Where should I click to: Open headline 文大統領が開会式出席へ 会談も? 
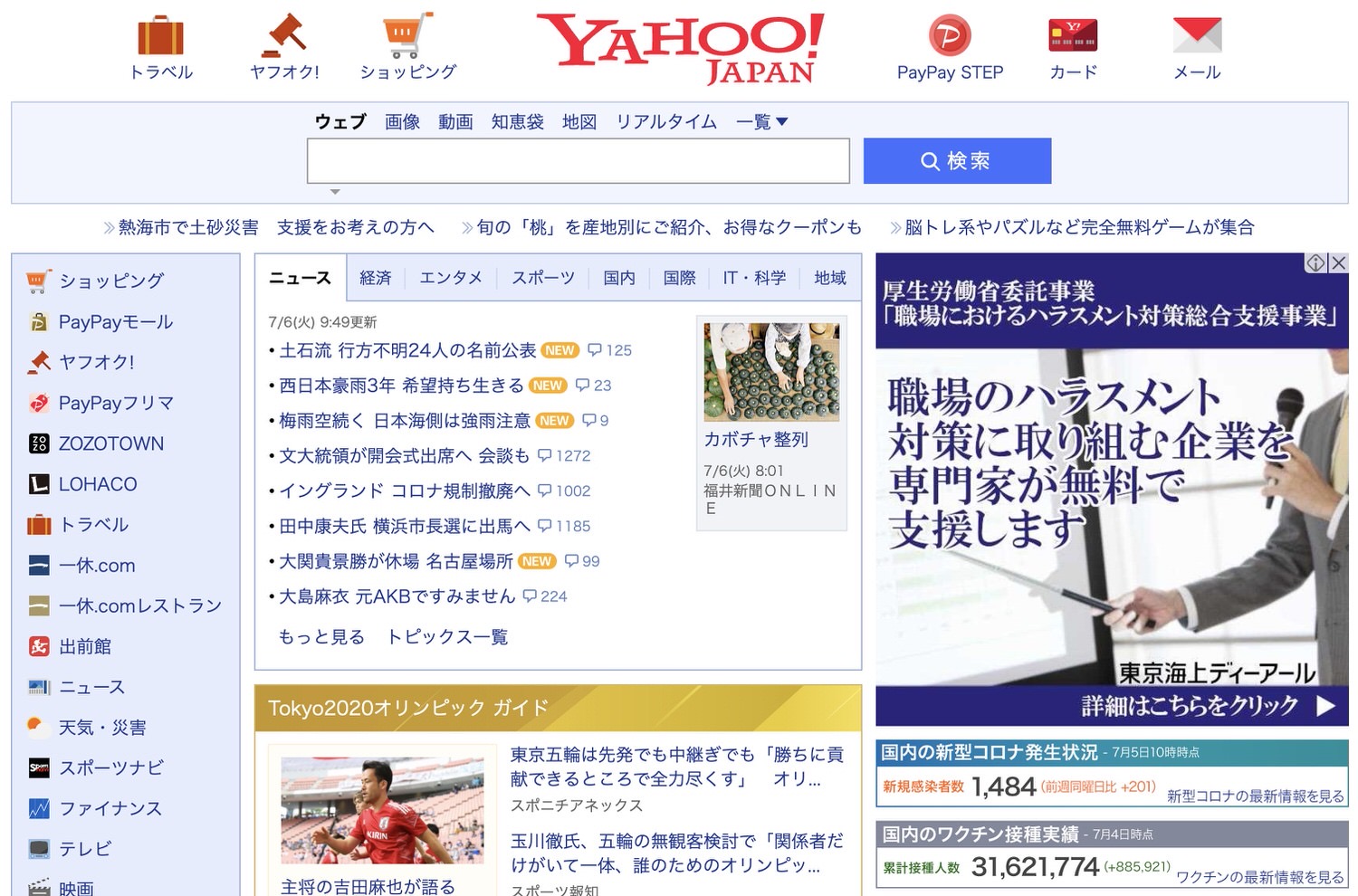click(405, 456)
